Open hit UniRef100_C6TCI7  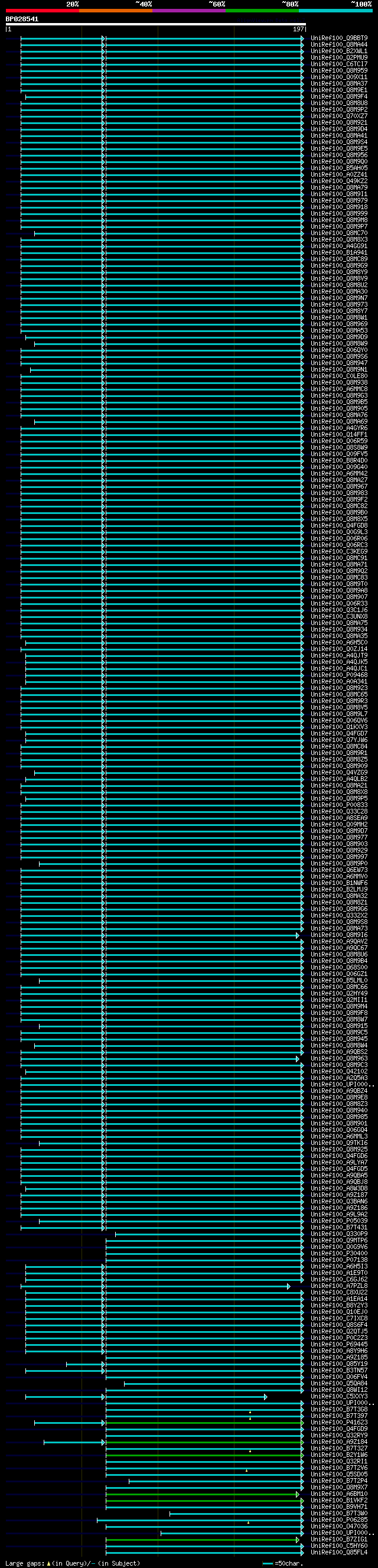coord(339,64)
